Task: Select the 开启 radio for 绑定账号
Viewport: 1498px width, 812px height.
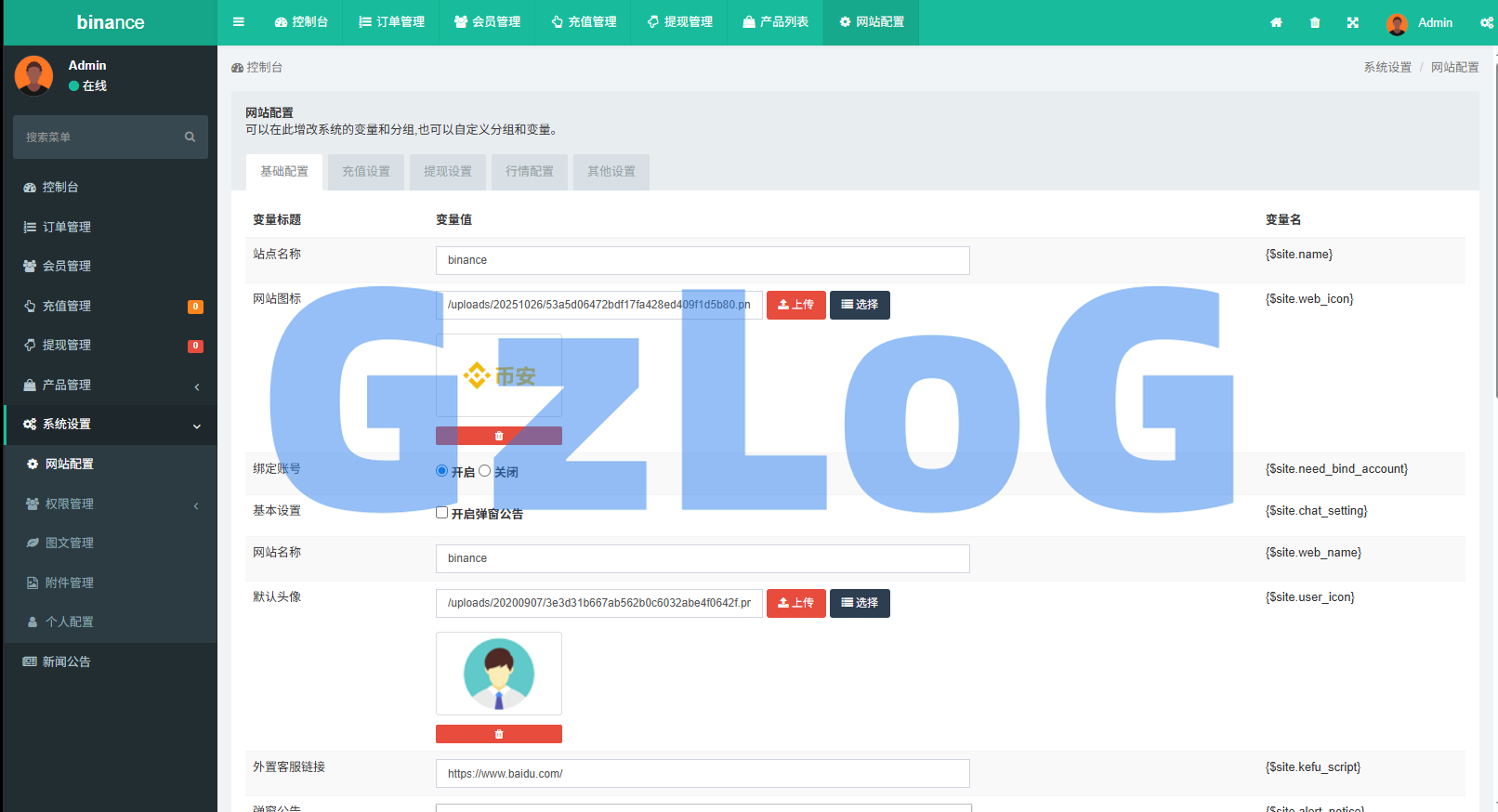Action: tap(442, 471)
